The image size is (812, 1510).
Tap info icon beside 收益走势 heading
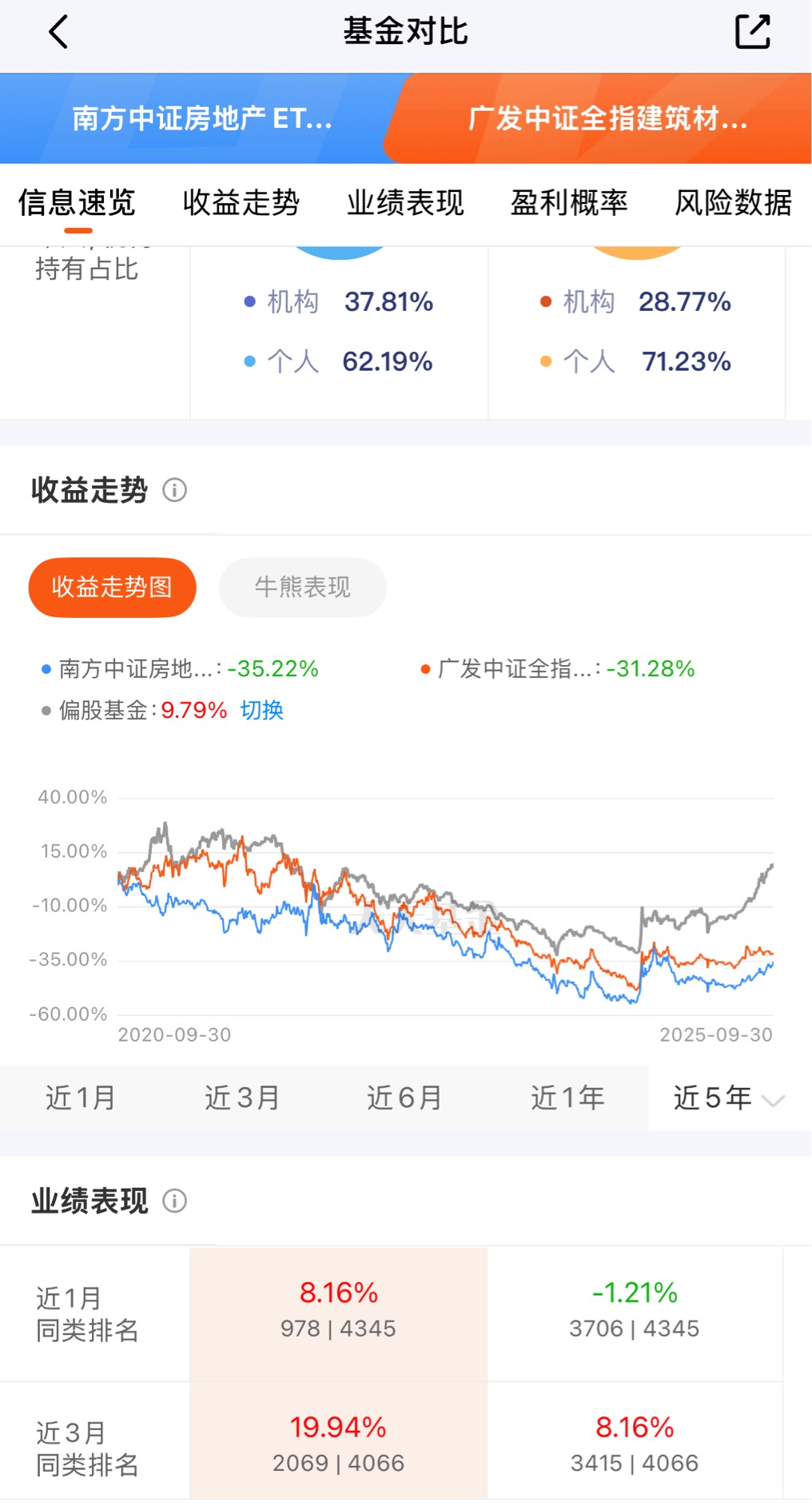[174, 490]
